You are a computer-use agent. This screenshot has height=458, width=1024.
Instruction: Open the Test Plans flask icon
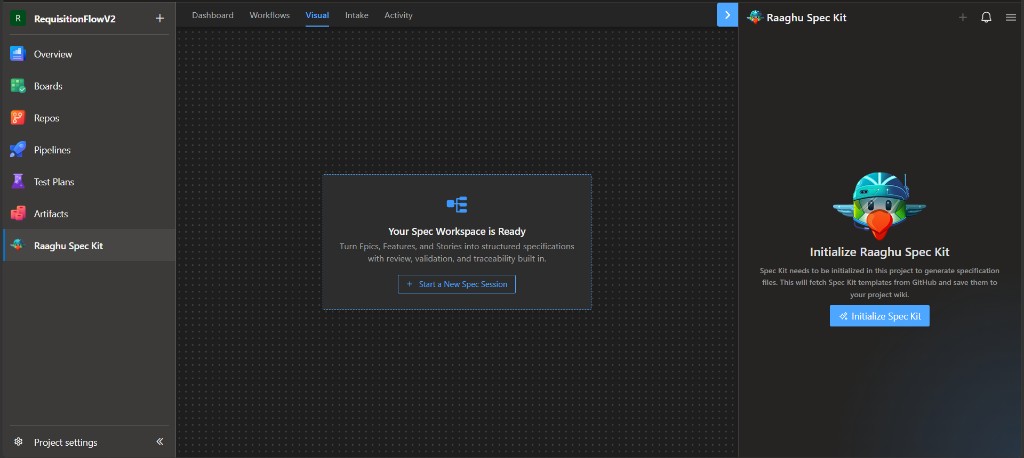tap(18, 182)
